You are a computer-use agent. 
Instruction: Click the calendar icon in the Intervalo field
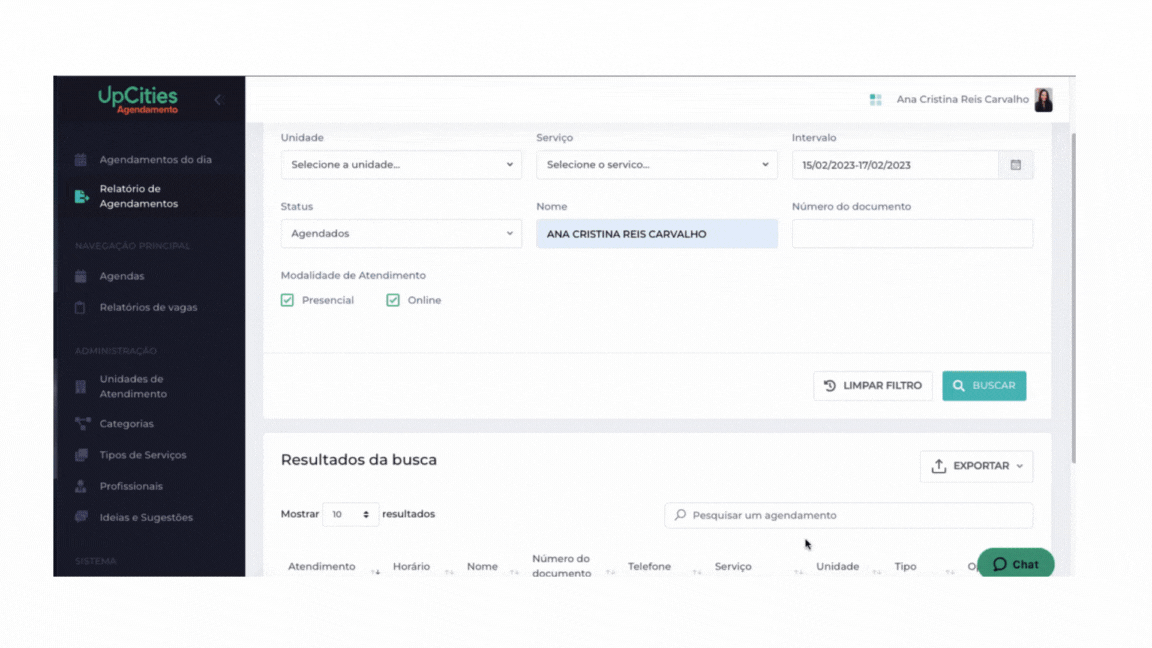[1015, 165]
